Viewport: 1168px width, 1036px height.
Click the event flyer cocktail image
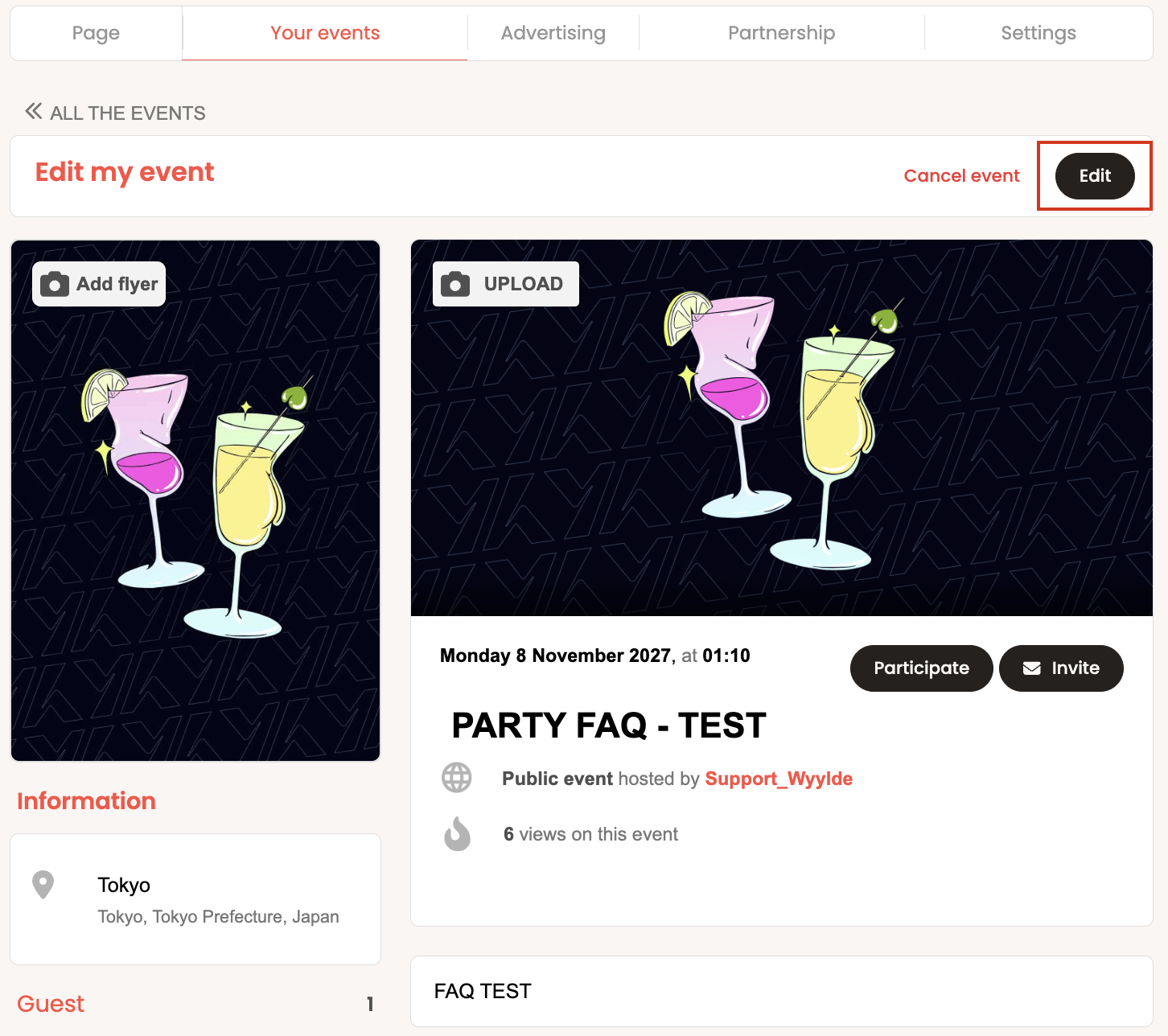(x=195, y=500)
